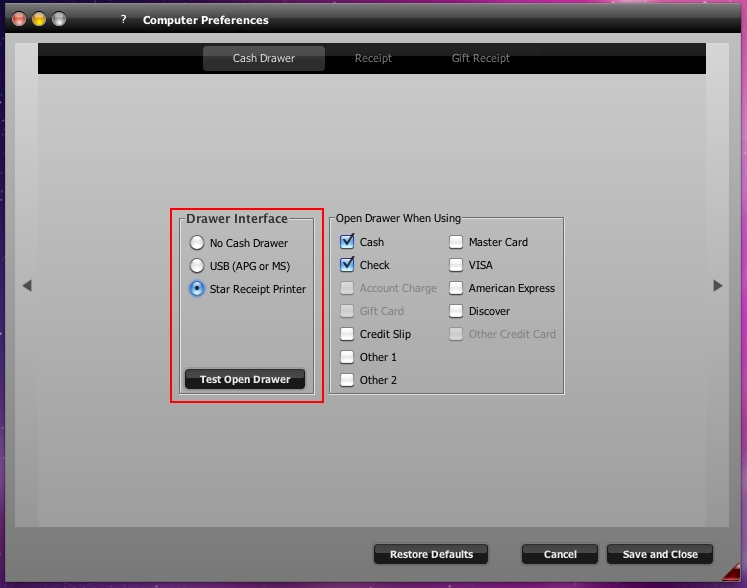This screenshot has width=747, height=588.
Task: Switch to the Receipt tab
Action: [372, 58]
